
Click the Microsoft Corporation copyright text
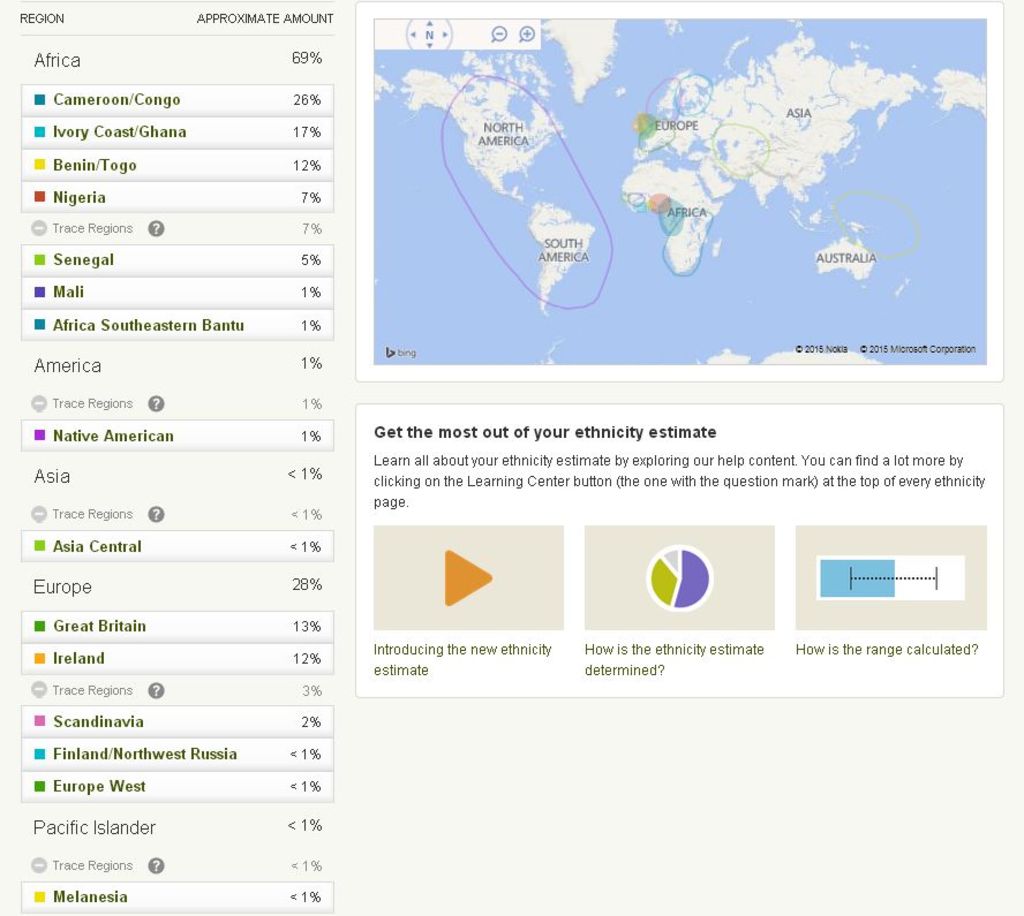(x=918, y=349)
